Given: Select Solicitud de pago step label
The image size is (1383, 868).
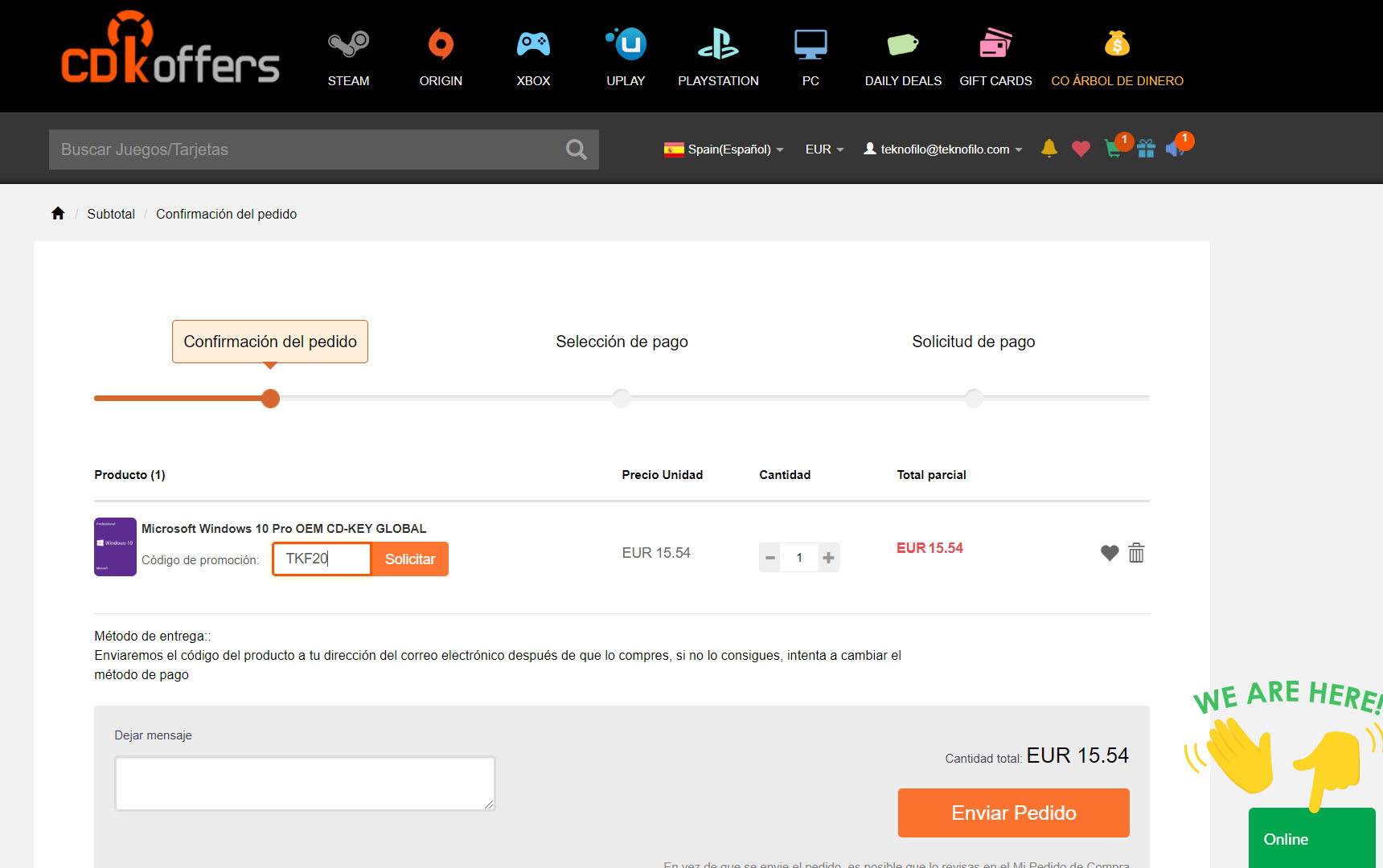Looking at the screenshot, I should point(974,342).
